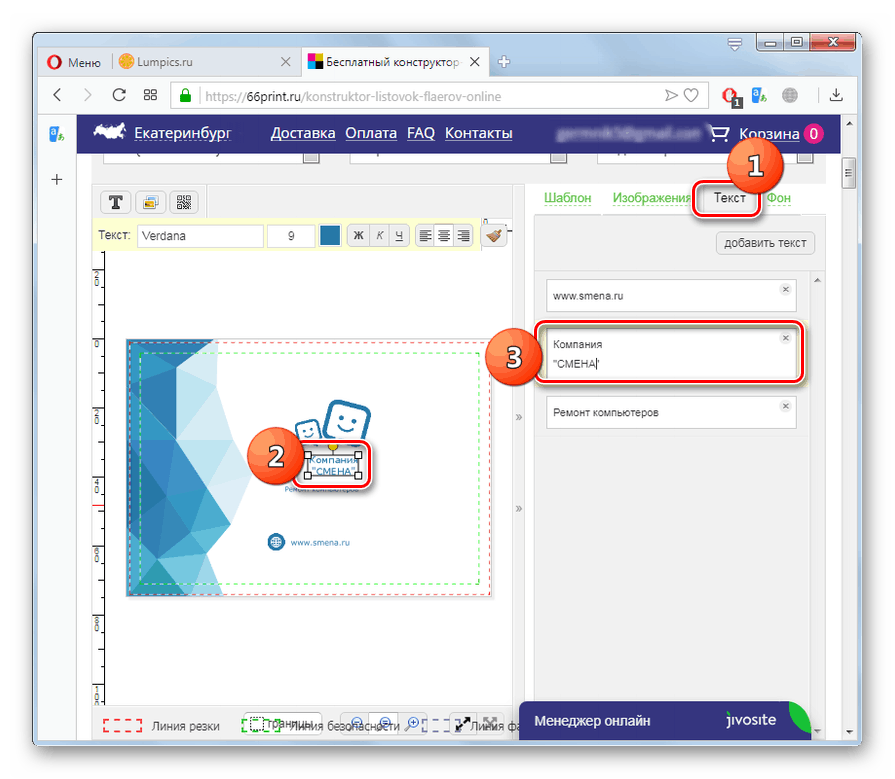Click the sidebar translator icon
Screen dimensions: 895x779
(x=57, y=135)
